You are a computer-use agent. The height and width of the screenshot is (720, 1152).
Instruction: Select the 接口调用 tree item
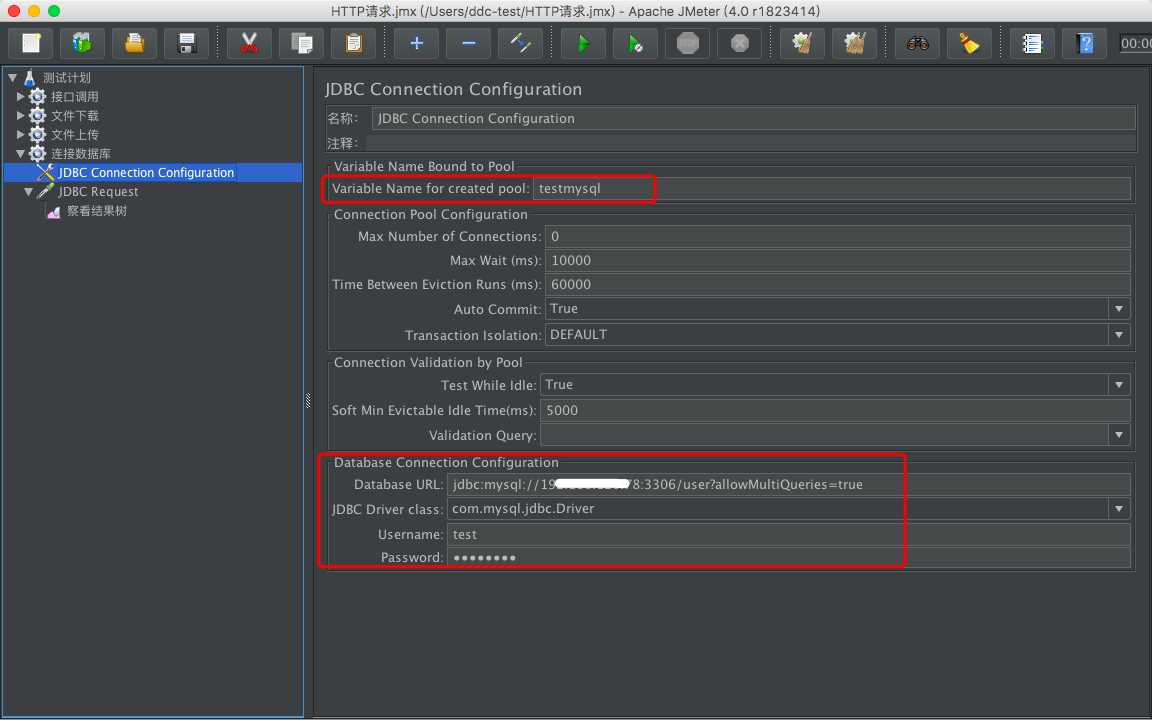click(x=74, y=96)
